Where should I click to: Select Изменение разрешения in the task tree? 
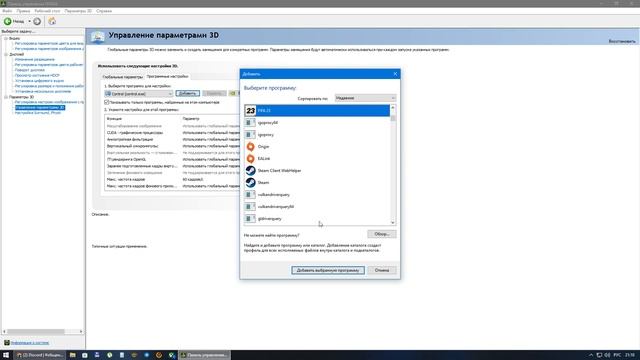tap(35, 60)
